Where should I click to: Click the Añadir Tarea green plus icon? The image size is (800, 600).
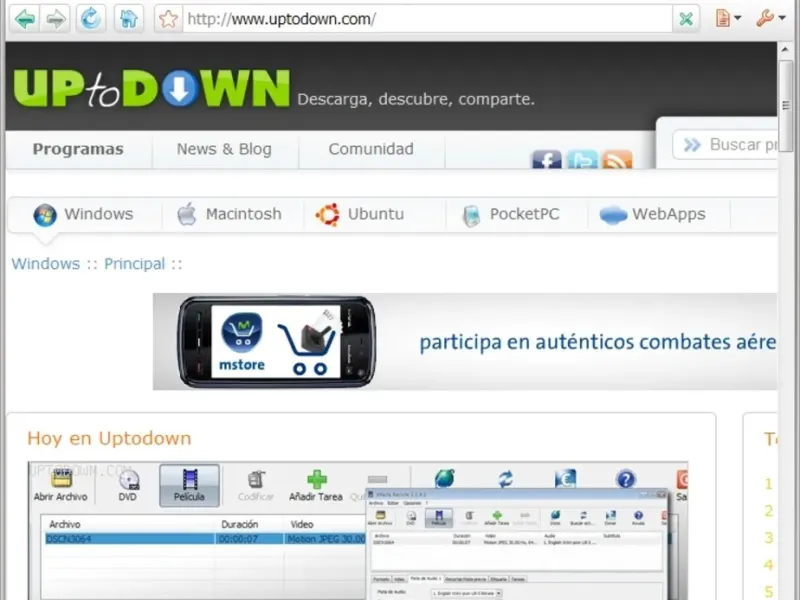(x=317, y=479)
